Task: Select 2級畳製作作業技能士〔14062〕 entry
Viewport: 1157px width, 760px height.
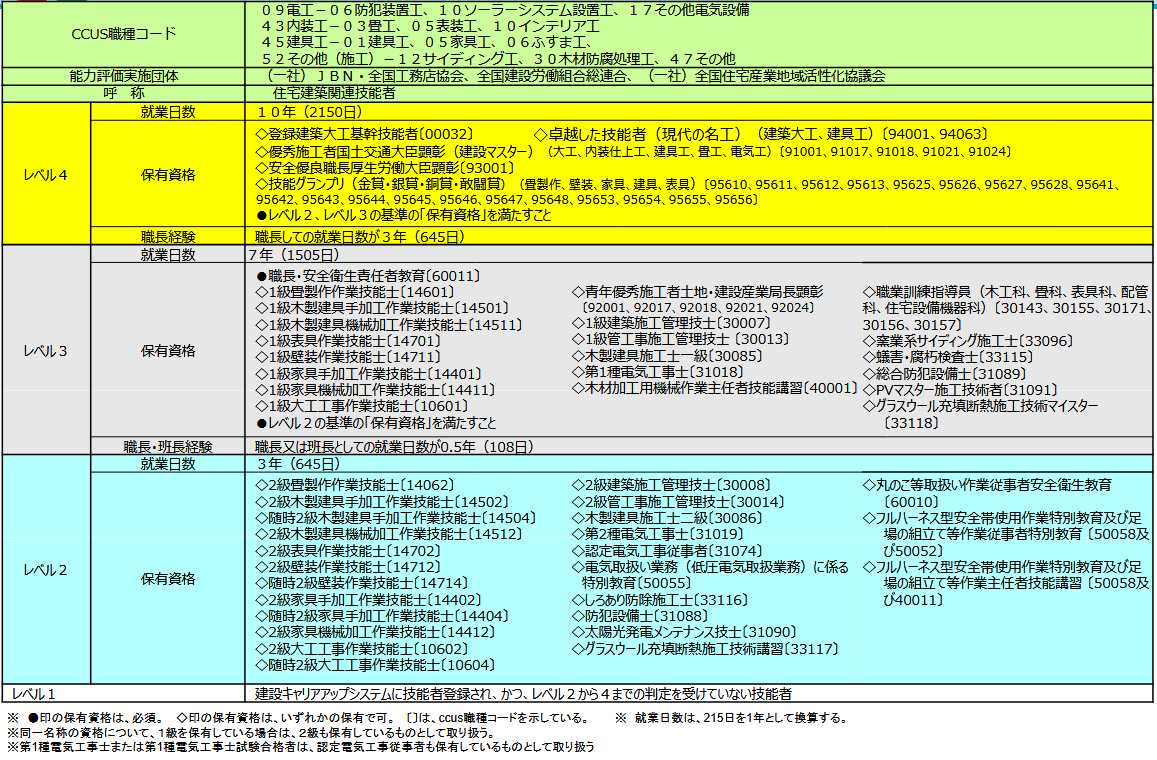Action: 355,485
